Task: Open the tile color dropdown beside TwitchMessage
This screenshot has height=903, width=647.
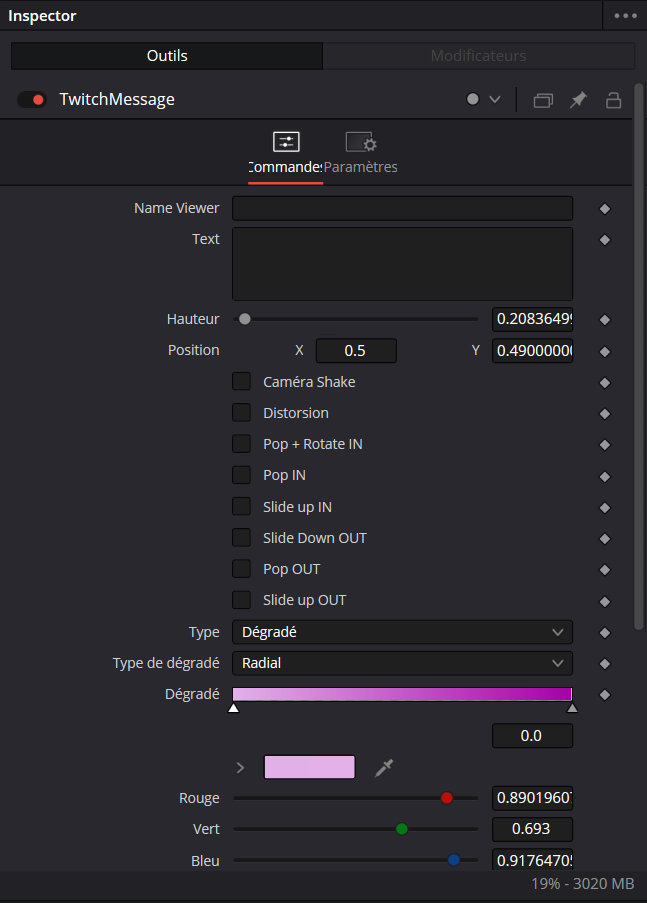Action: (x=482, y=100)
